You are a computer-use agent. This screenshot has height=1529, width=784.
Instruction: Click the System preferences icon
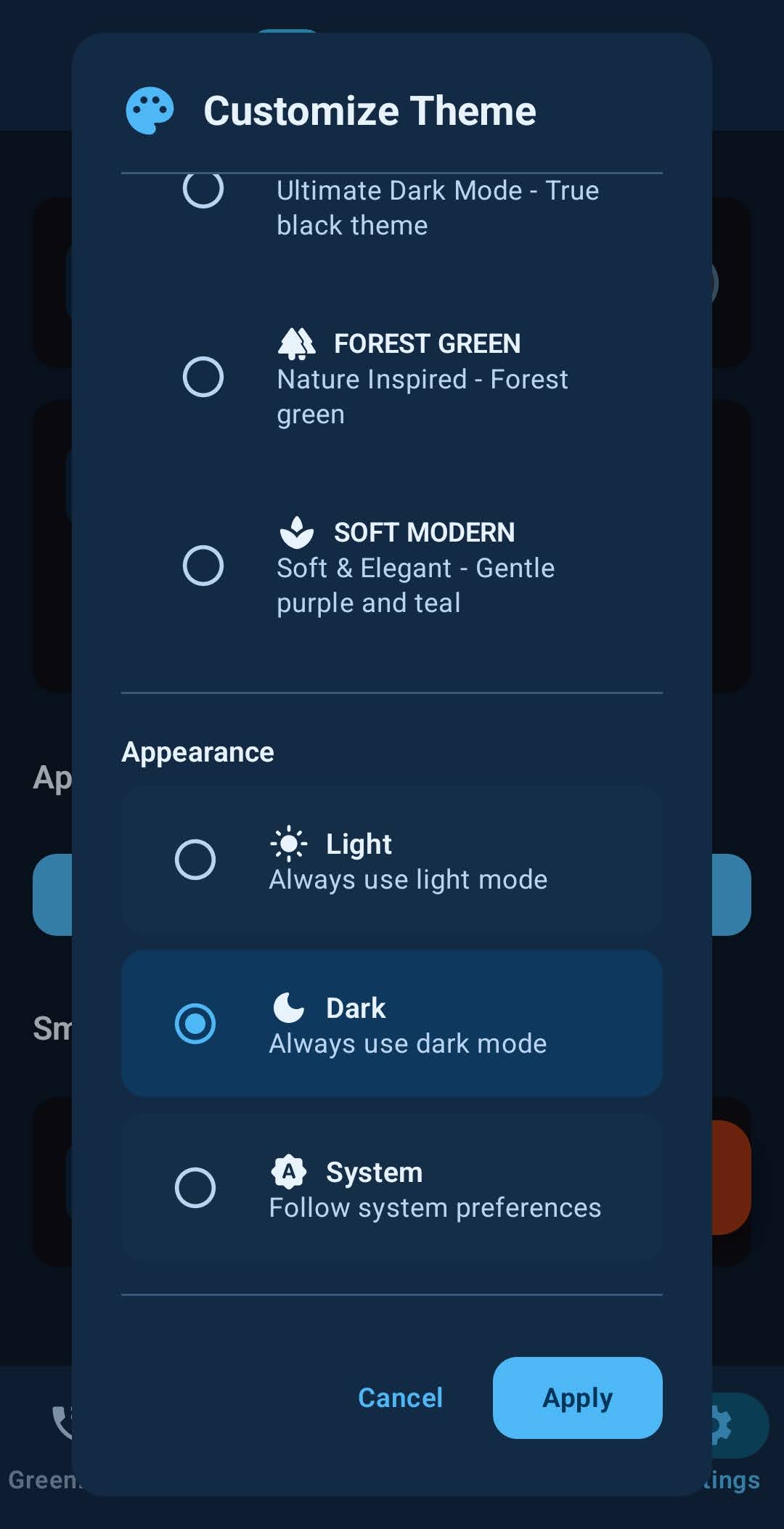click(289, 1171)
